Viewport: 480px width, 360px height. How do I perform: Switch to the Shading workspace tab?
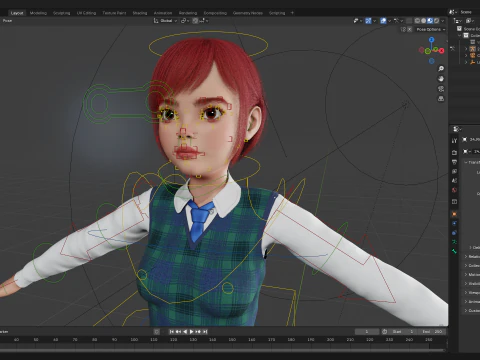[140, 13]
